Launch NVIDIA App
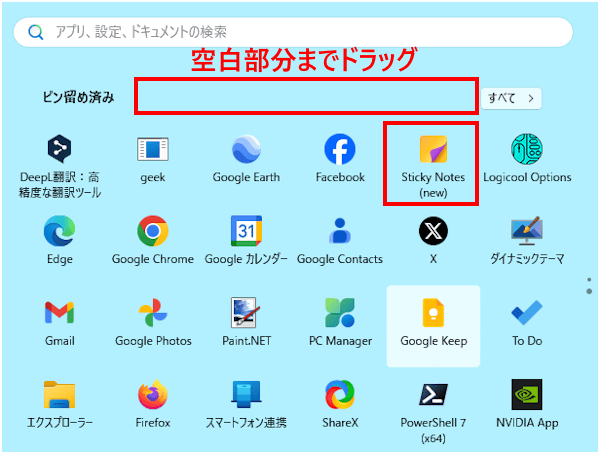This screenshot has height=454, width=600. point(527,404)
